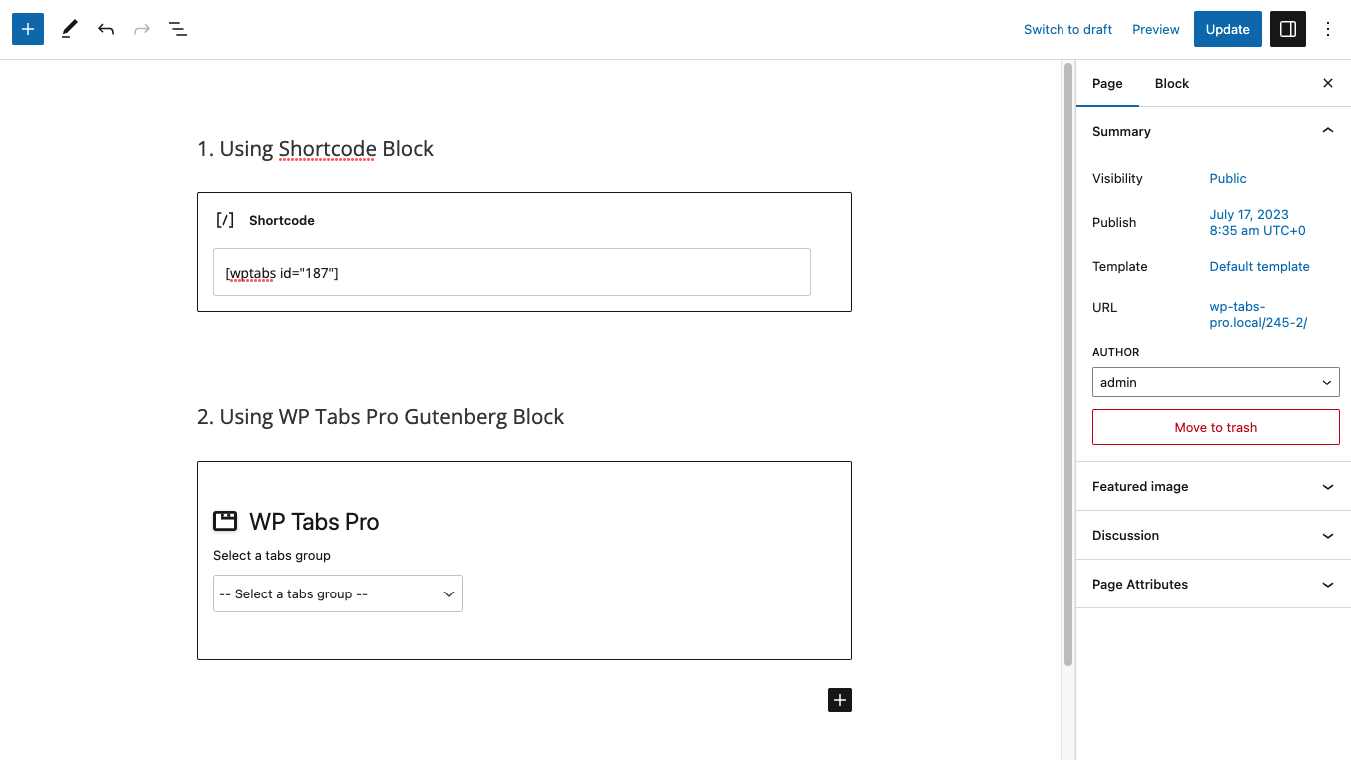Click the shortcode text input field
The width and height of the screenshot is (1351, 760).
tap(512, 272)
